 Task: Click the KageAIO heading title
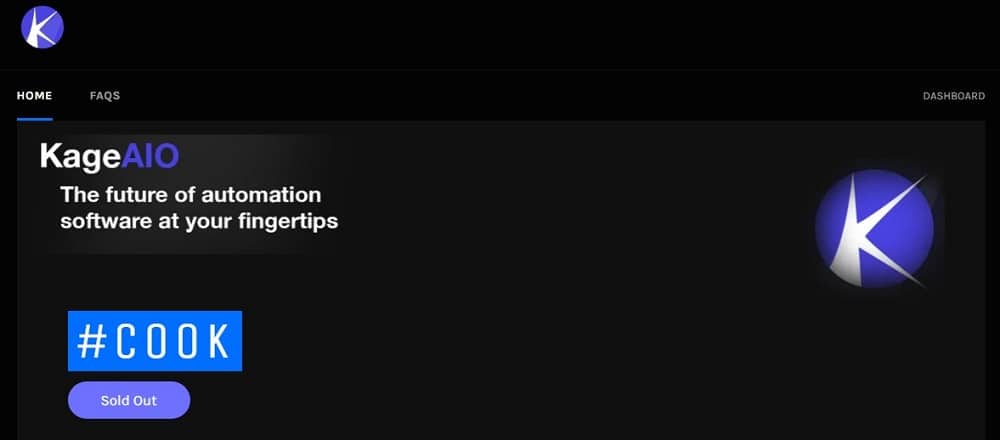point(109,156)
